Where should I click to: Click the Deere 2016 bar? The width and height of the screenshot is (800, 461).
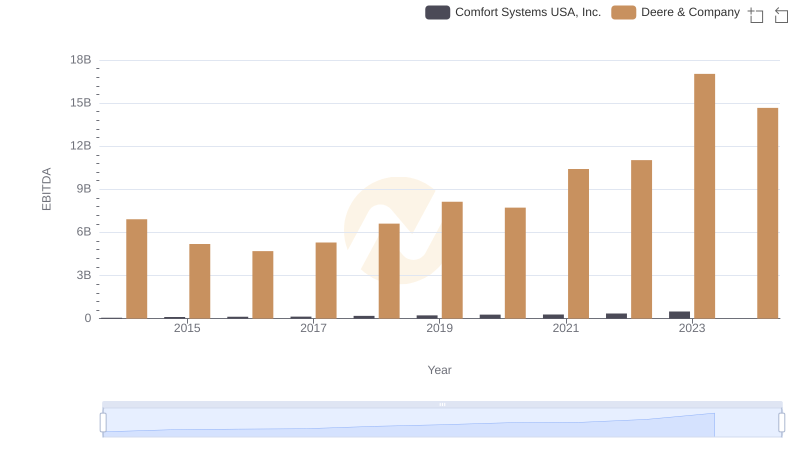tap(263, 285)
